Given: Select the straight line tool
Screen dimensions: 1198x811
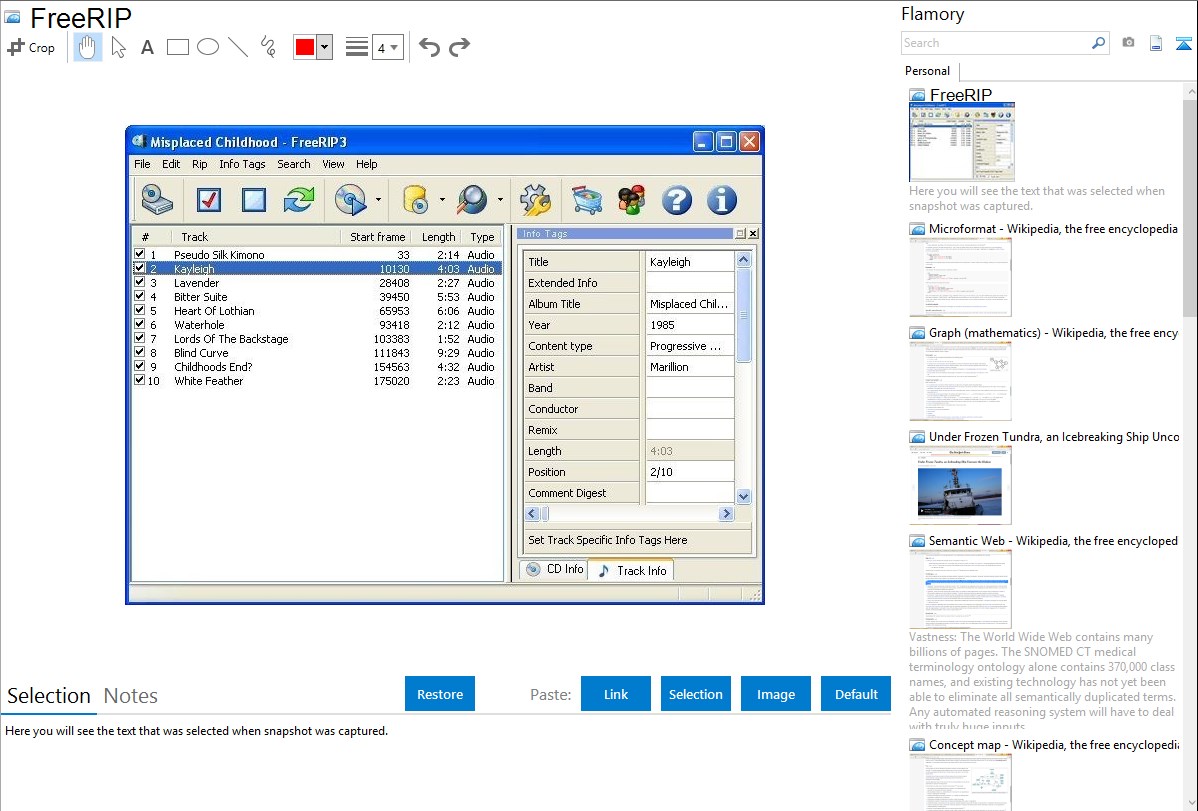Looking at the screenshot, I should [x=238, y=47].
